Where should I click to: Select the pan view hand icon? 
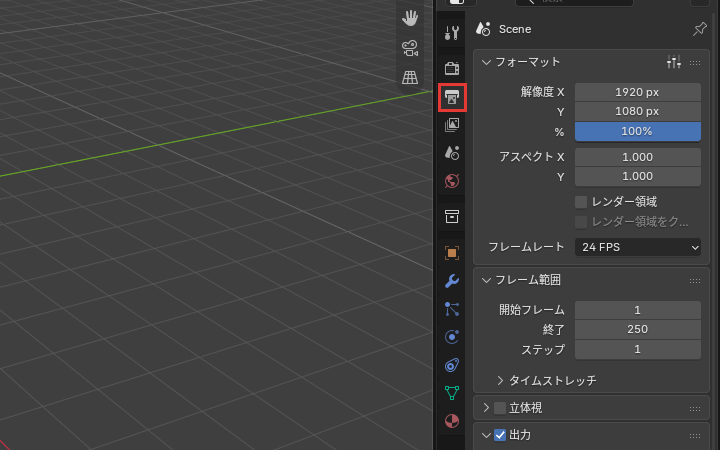pos(410,18)
